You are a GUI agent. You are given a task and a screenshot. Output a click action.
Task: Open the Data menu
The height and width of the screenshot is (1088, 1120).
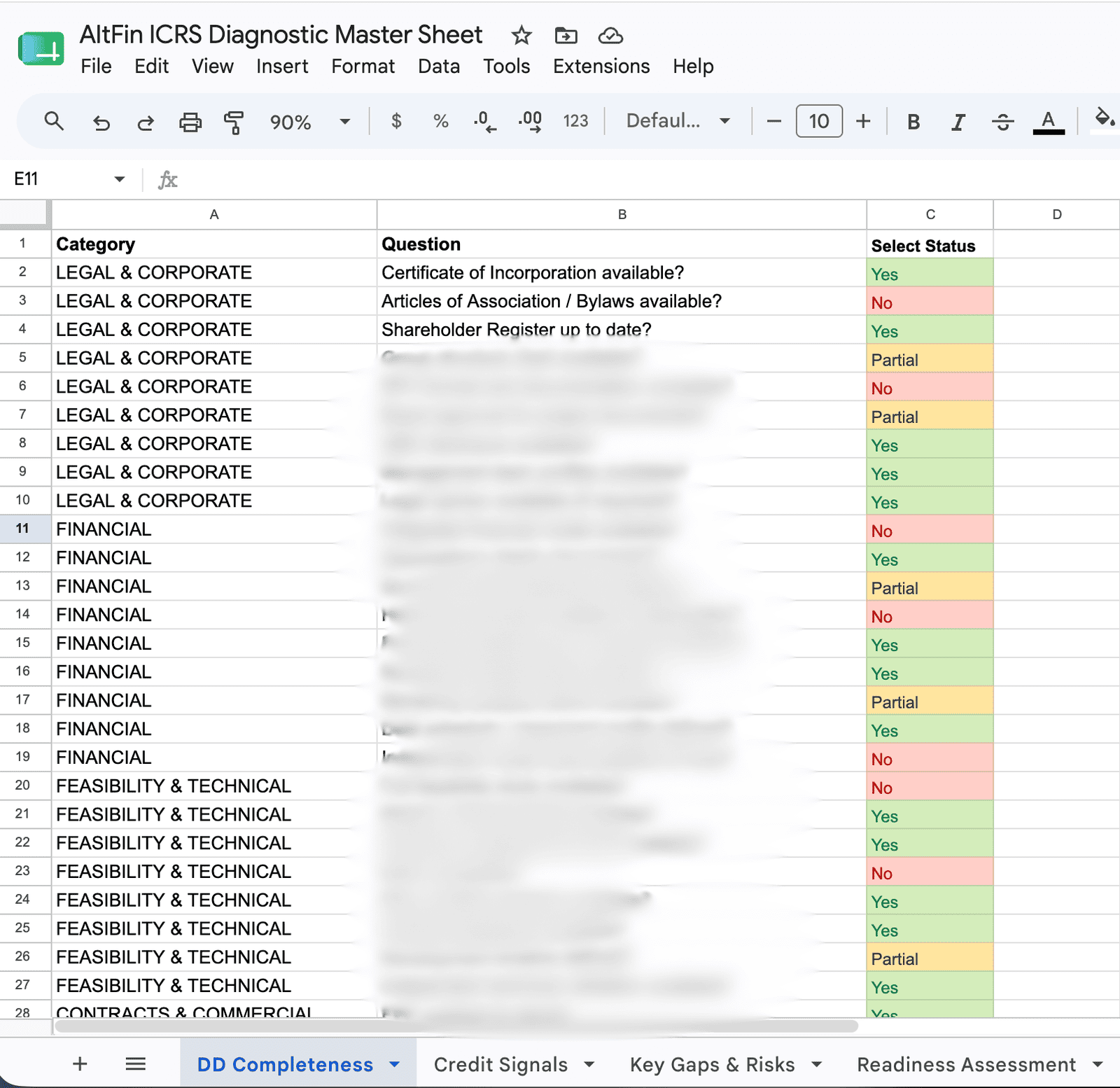click(439, 67)
